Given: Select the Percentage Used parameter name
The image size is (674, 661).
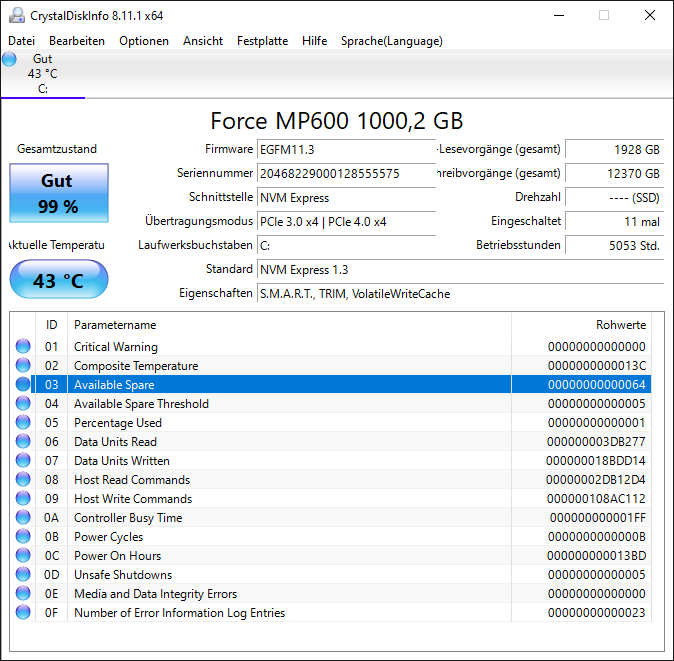Looking at the screenshot, I should point(118,422).
